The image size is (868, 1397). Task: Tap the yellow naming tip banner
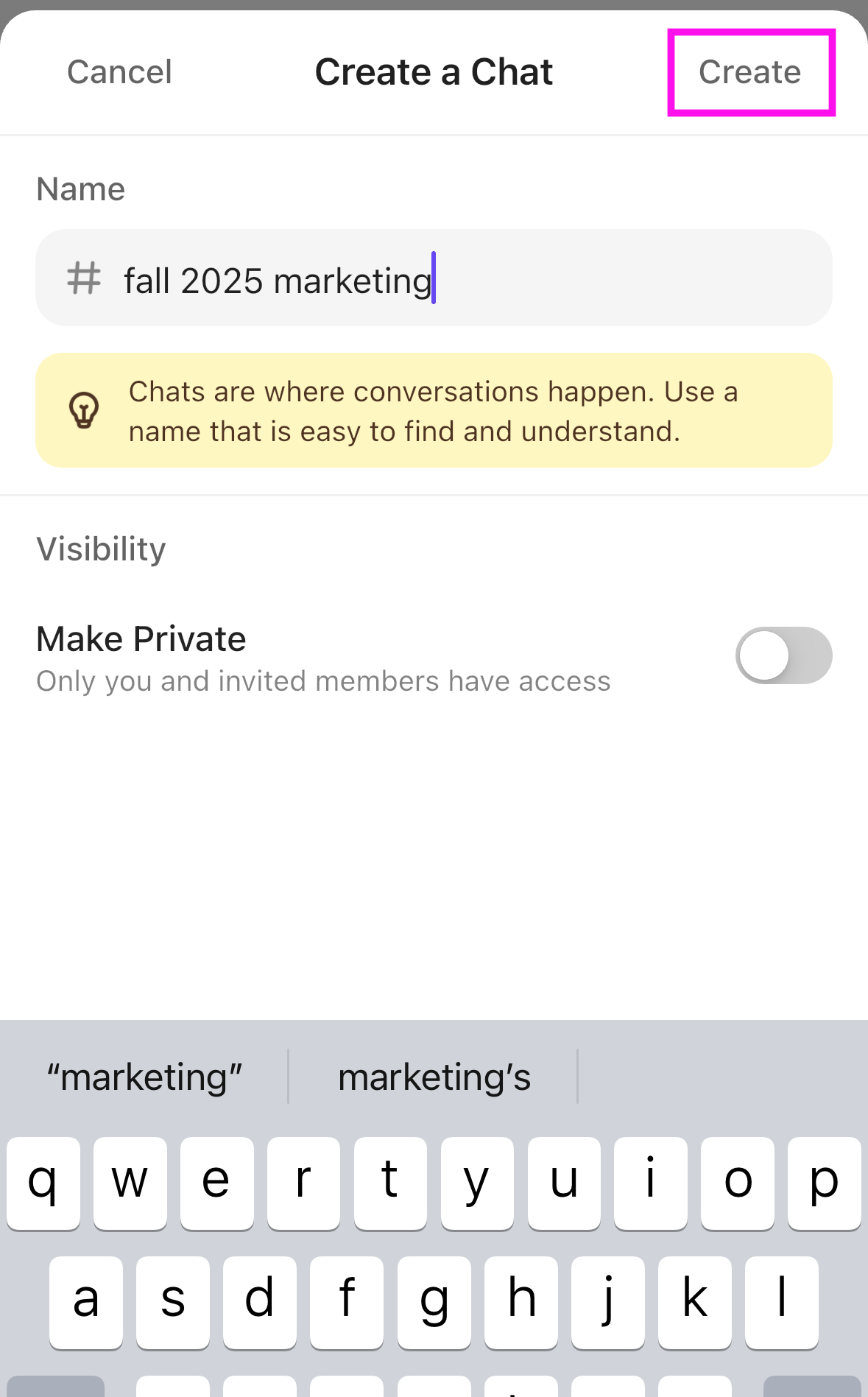coord(434,410)
